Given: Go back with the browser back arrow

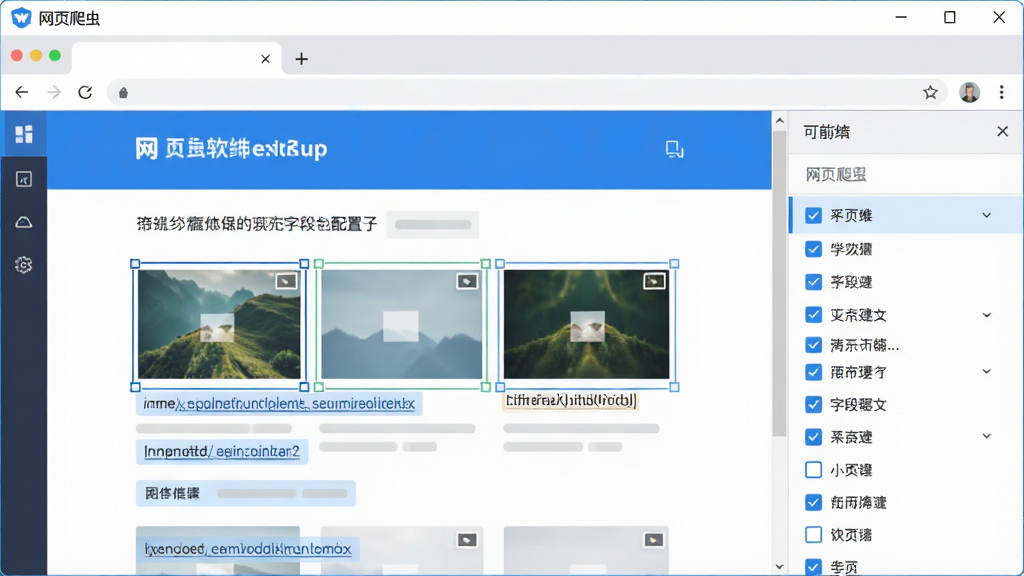Looking at the screenshot, I should tap(22, 92).
